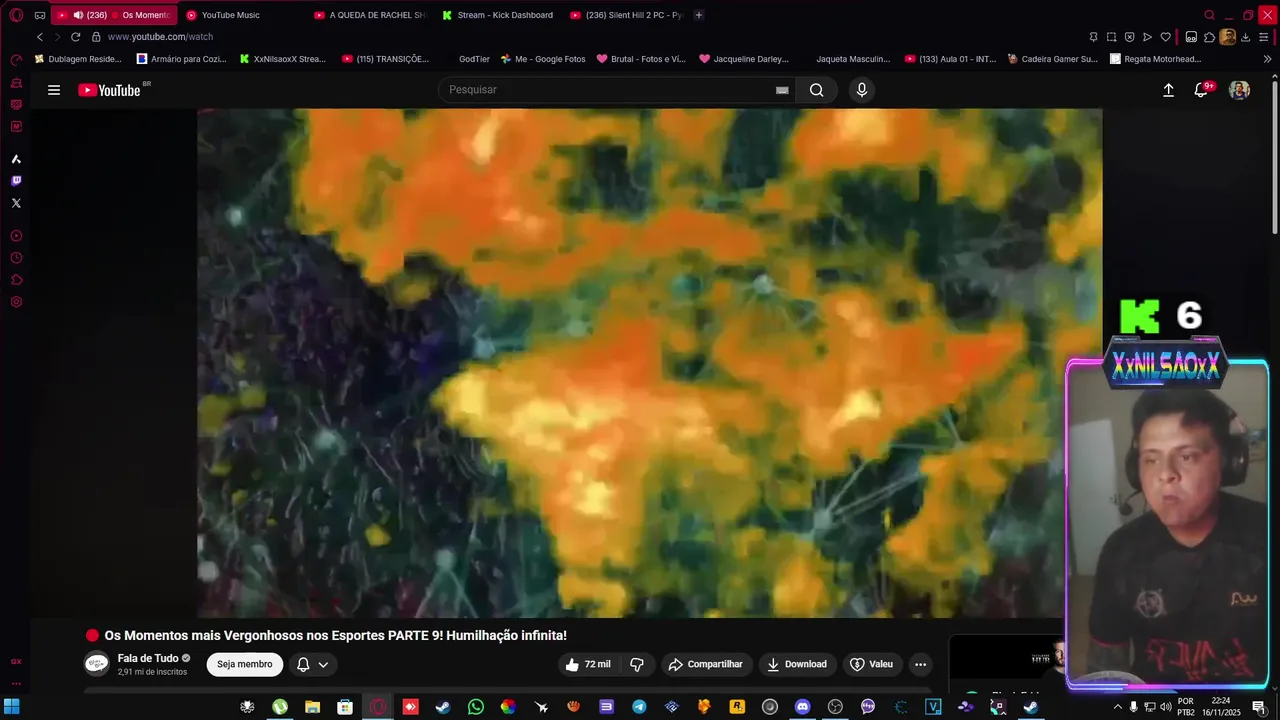
Task: Open YouTube notifications bell with 9+ badge
Action: tap(1202, 90)
